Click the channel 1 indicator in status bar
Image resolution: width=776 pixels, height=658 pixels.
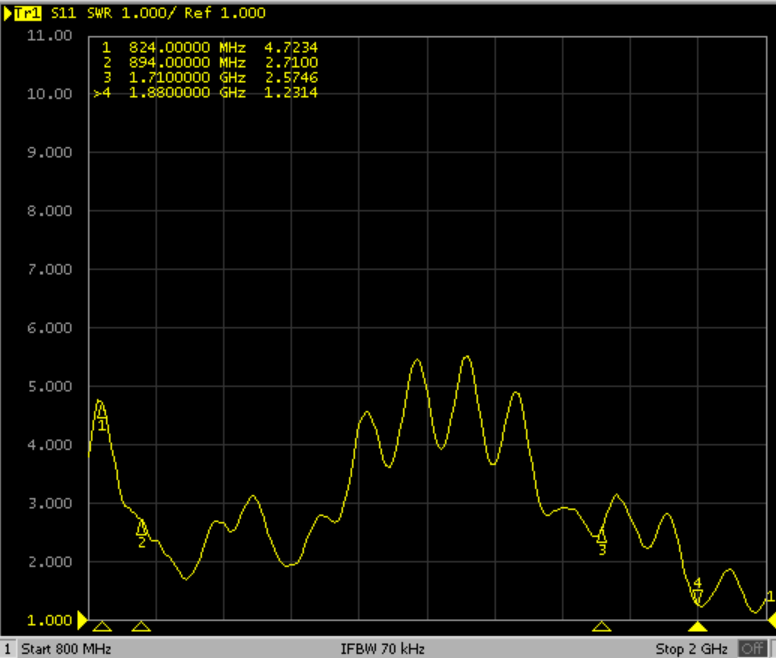click(7, 649)
